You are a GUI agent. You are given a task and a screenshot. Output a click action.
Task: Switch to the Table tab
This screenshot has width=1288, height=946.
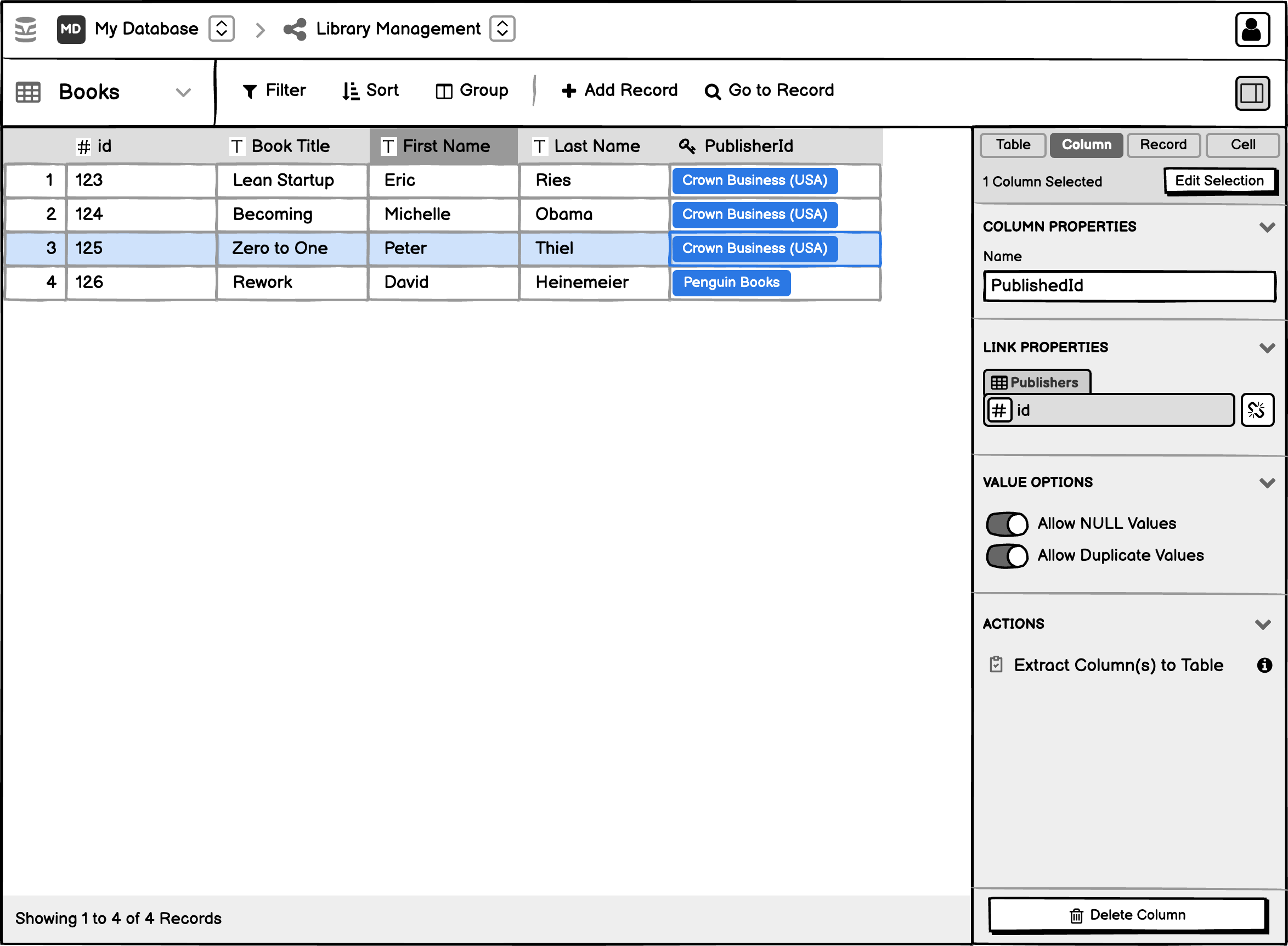pos(1013,145)
